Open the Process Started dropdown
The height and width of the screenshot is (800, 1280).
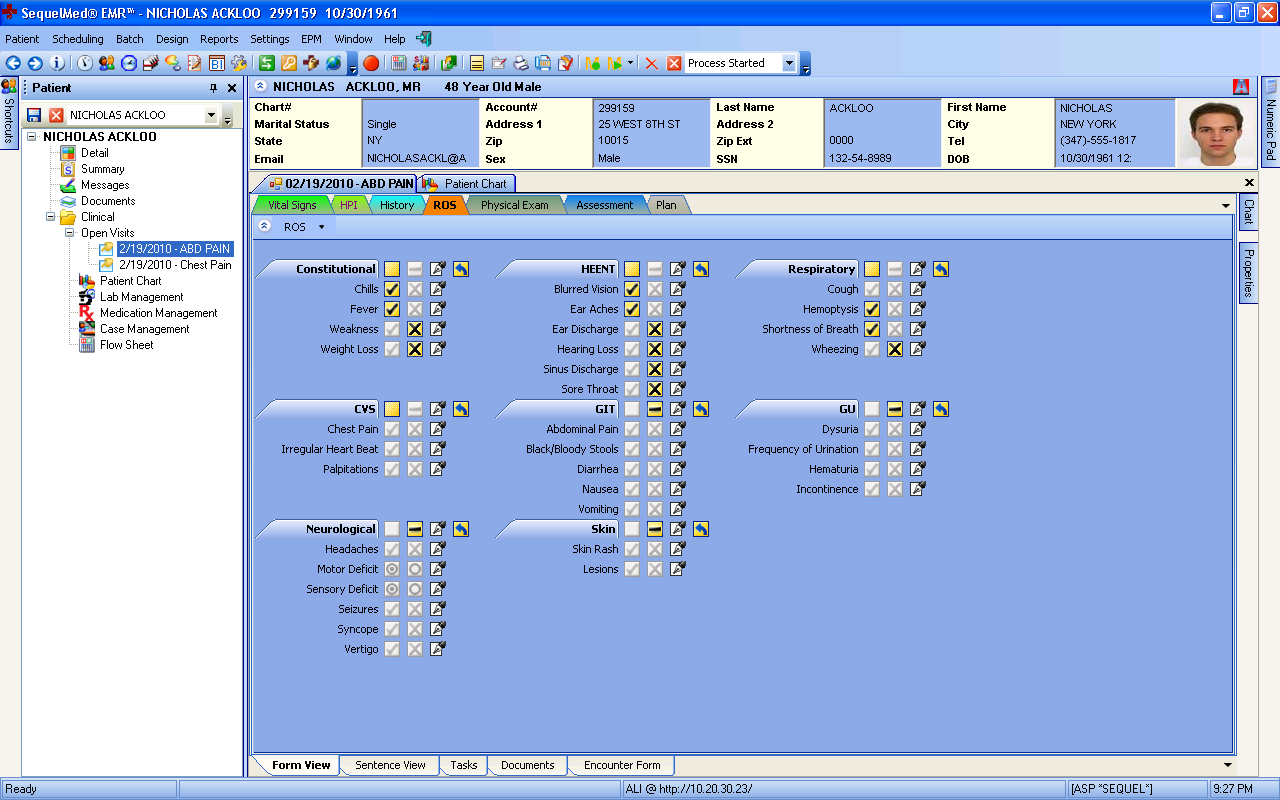(x=788, y=63)
